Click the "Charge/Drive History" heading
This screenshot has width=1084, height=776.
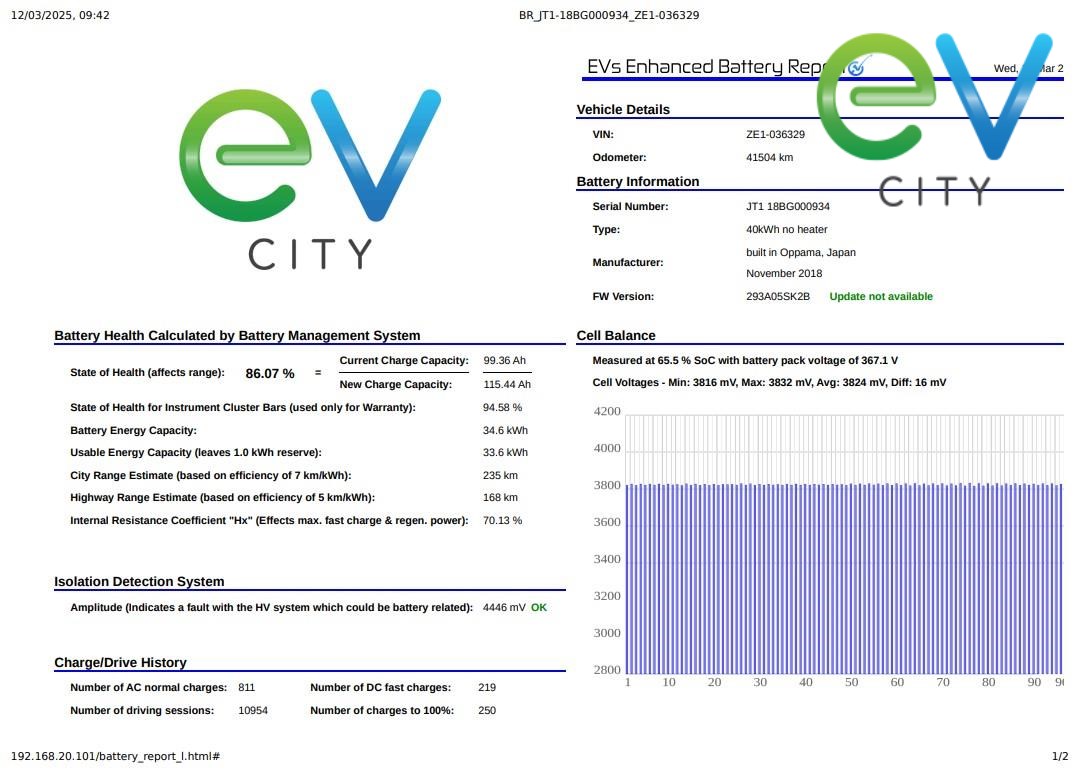pos(120,663)
